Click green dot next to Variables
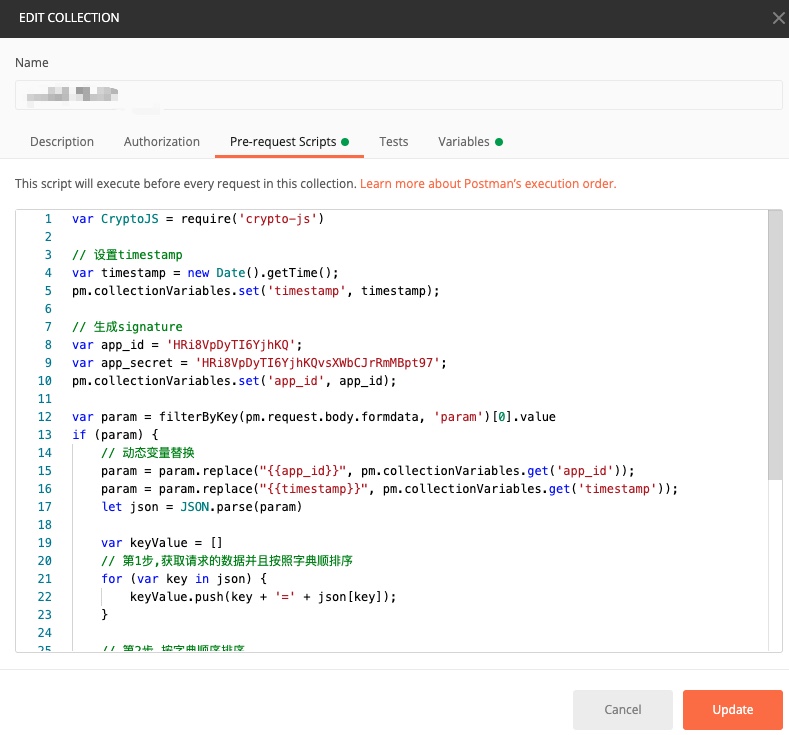789x735 pixels. point(499,142)
